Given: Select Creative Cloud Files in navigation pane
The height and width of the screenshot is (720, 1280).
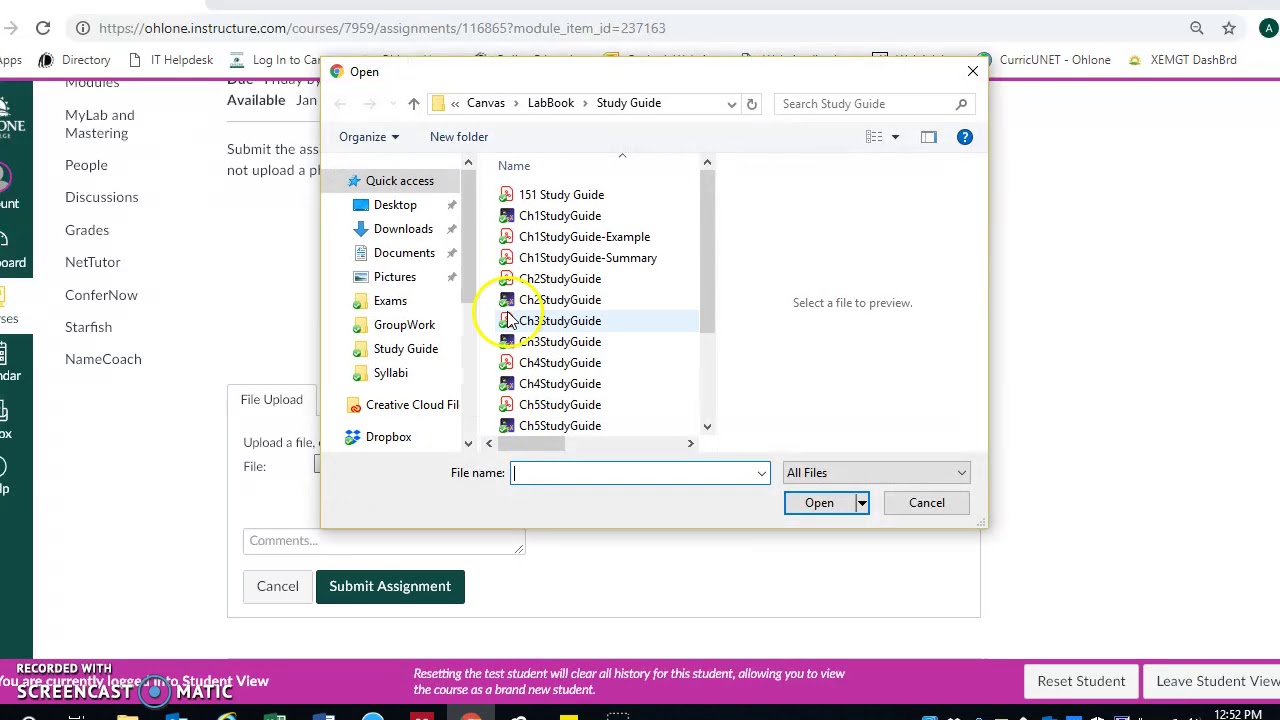Looking at the screenshot, I should point(412,405).
